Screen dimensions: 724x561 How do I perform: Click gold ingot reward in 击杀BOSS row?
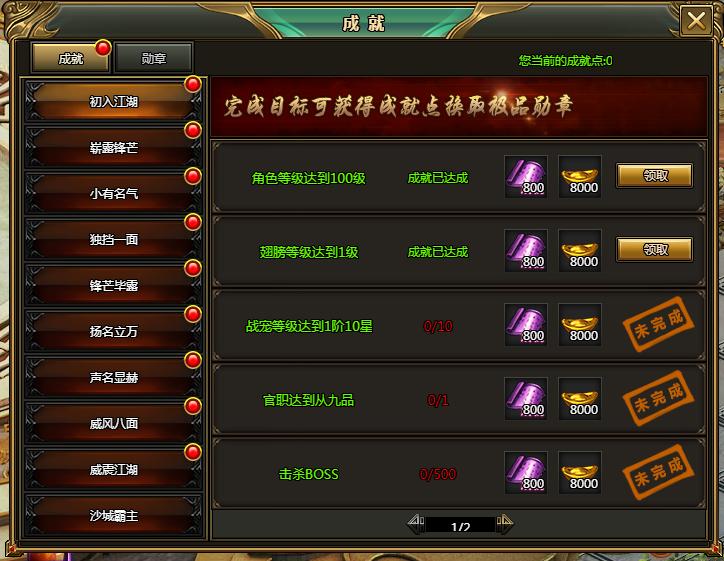pyautogui.click(x=580, y=472)
